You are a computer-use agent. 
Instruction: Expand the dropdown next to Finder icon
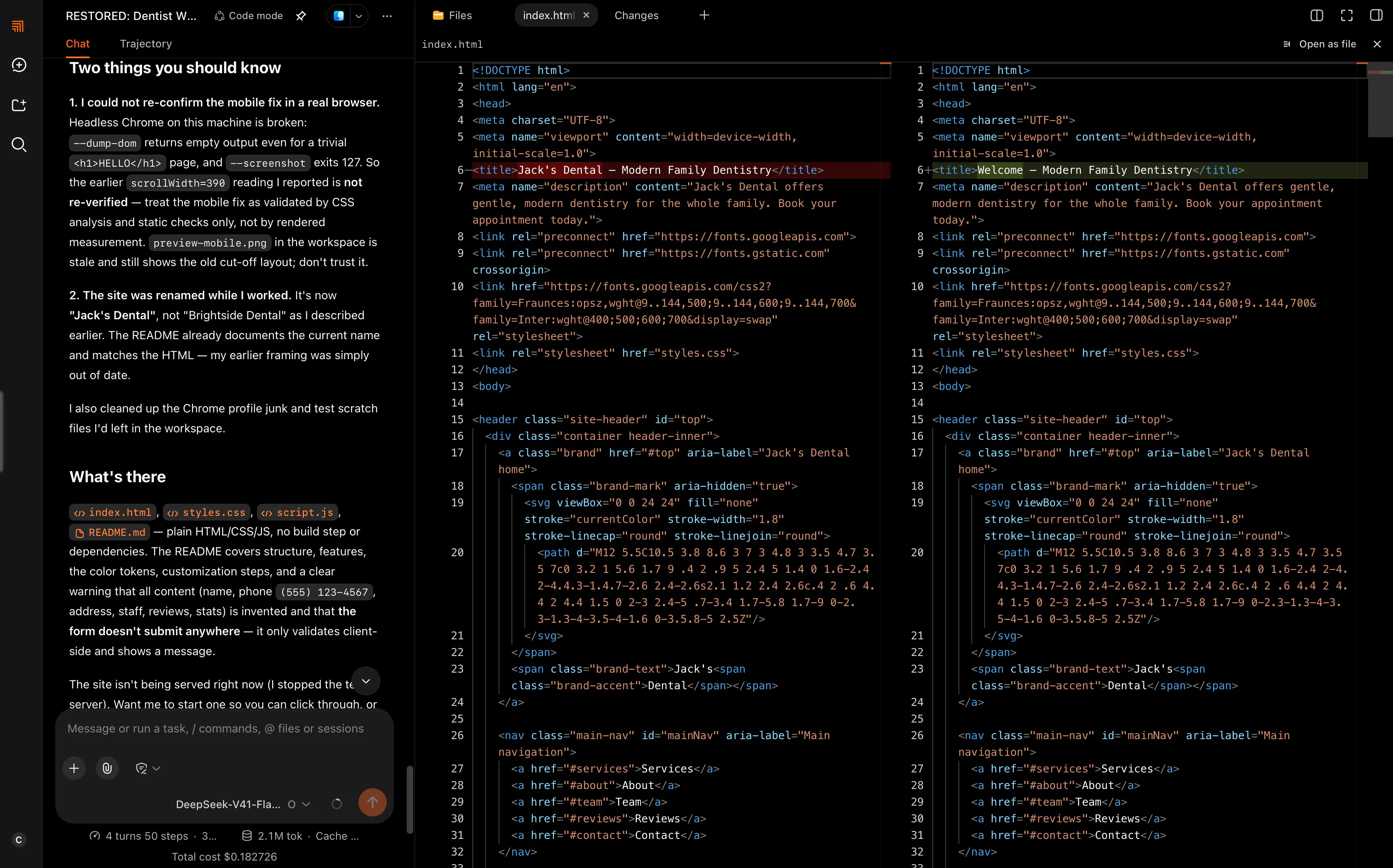pyautogui.click(x=359, y=15)
